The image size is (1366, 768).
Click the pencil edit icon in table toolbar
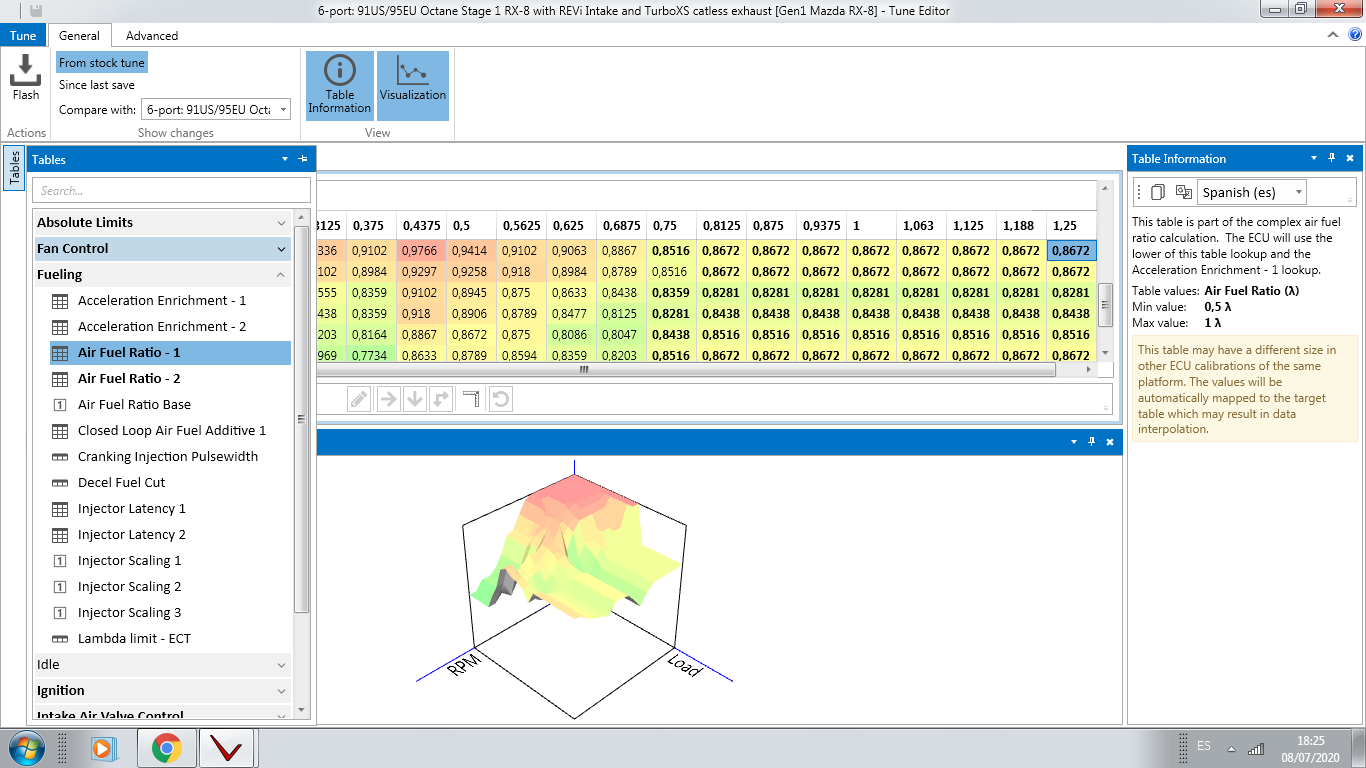(x=359, y=400)
